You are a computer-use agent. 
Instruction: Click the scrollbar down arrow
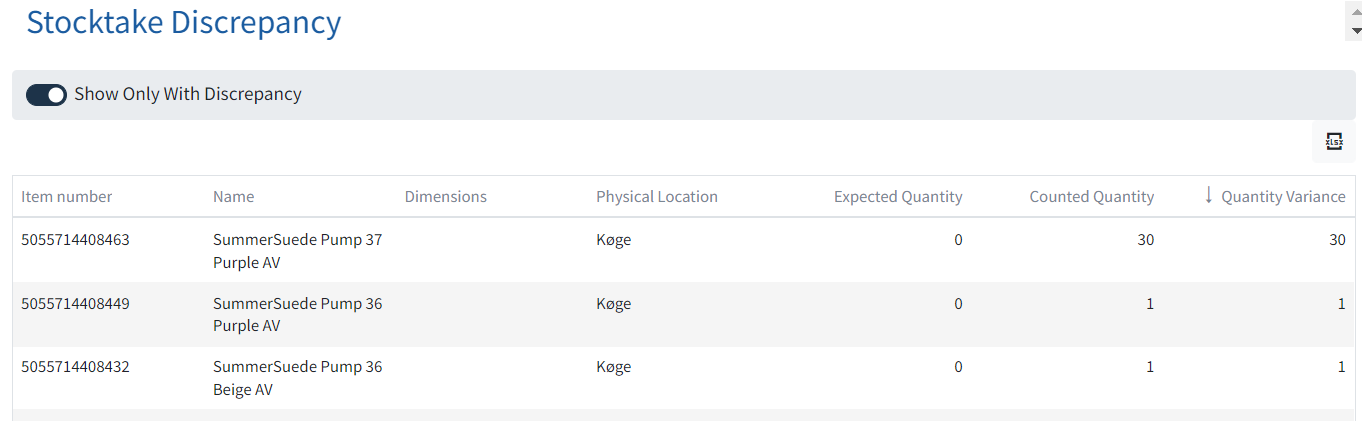tap(1355, 30)
